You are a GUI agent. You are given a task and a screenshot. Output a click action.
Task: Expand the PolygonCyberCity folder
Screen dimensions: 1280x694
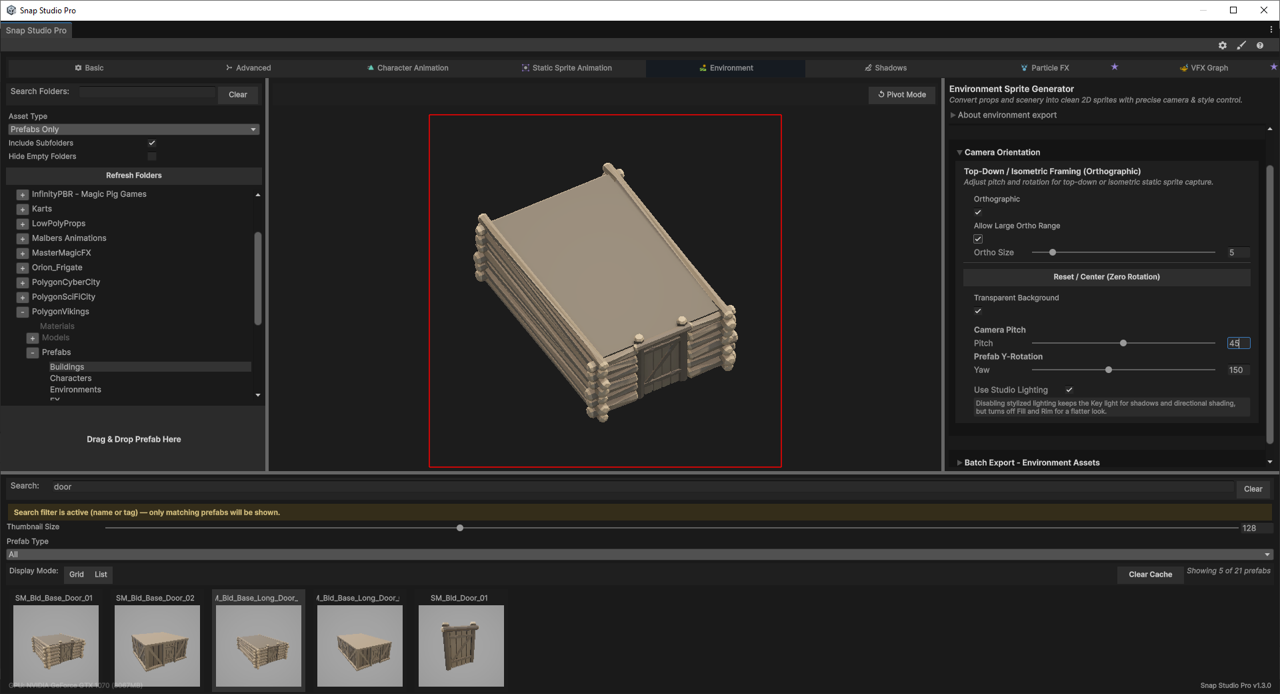click(x=22, y=282)
